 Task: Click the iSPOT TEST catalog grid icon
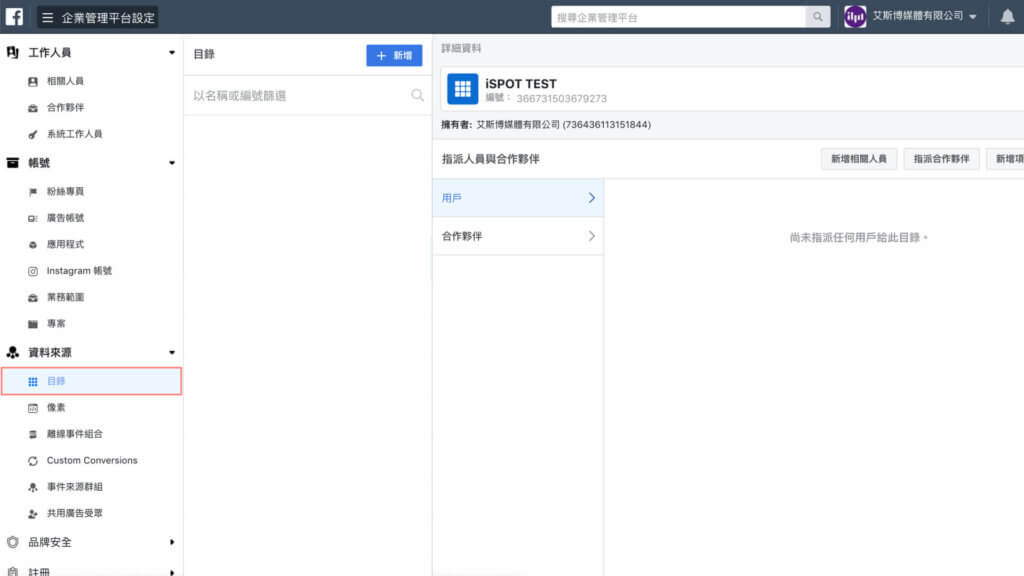pos(462,89)
